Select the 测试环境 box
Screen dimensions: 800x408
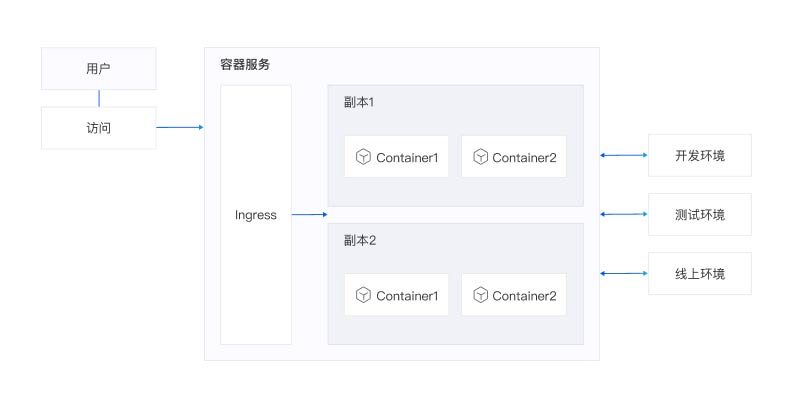coord(699,214)
